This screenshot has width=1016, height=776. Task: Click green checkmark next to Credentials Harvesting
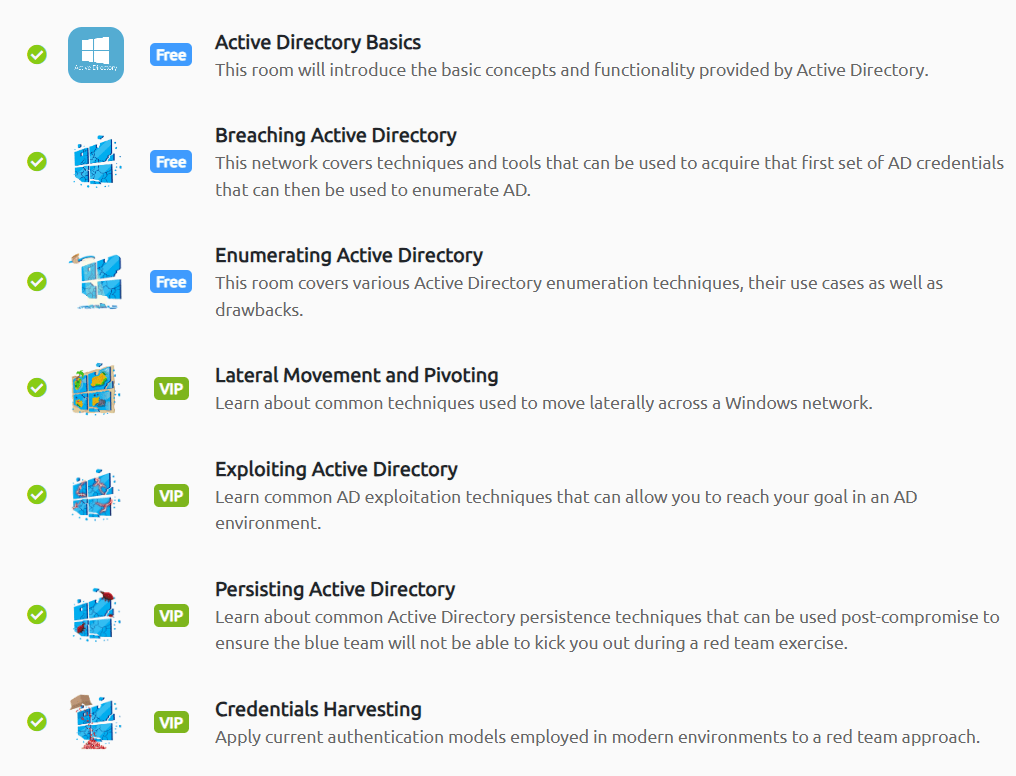click(37, 721)
